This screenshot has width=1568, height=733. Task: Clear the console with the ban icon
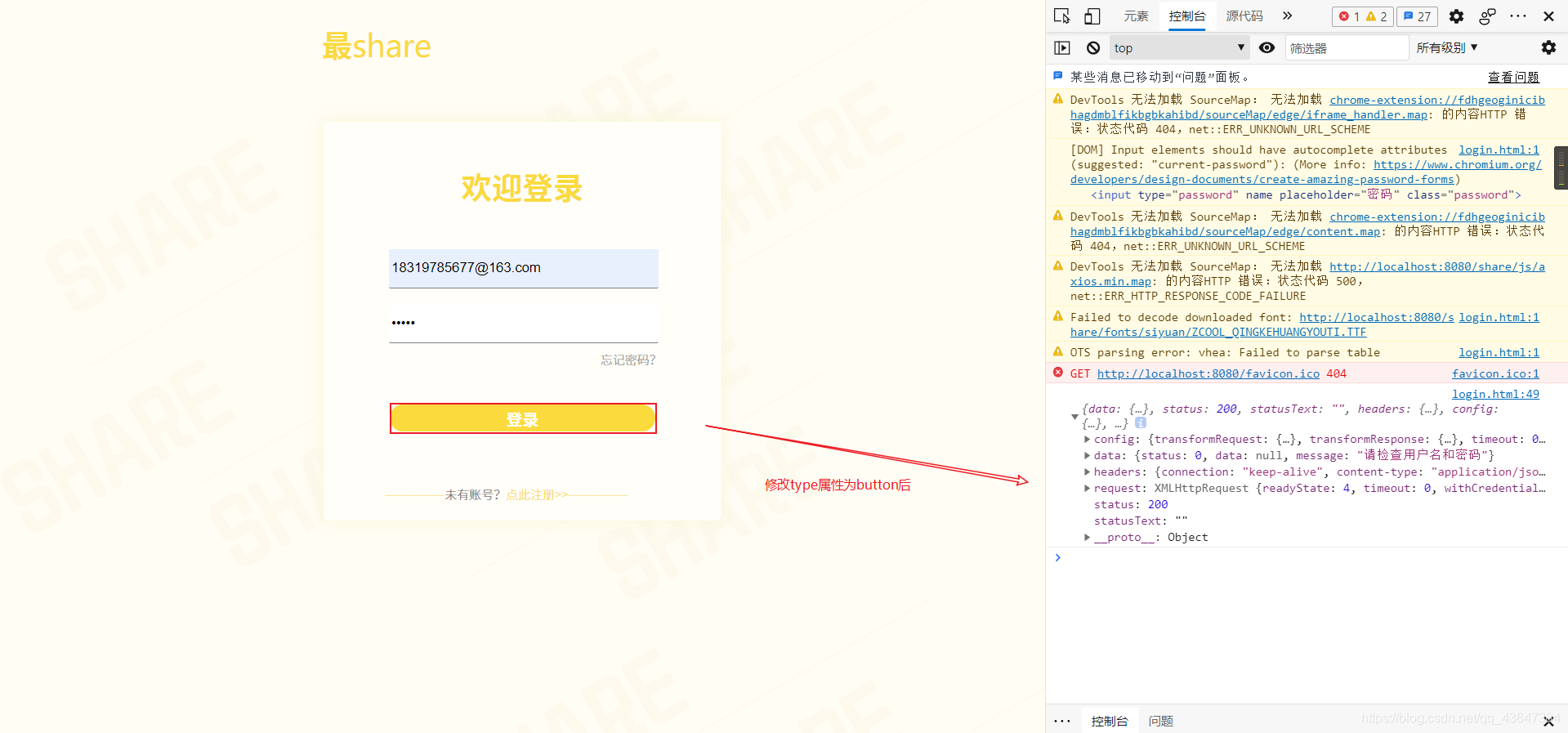pyautogui.click(x=1093, y=48)
